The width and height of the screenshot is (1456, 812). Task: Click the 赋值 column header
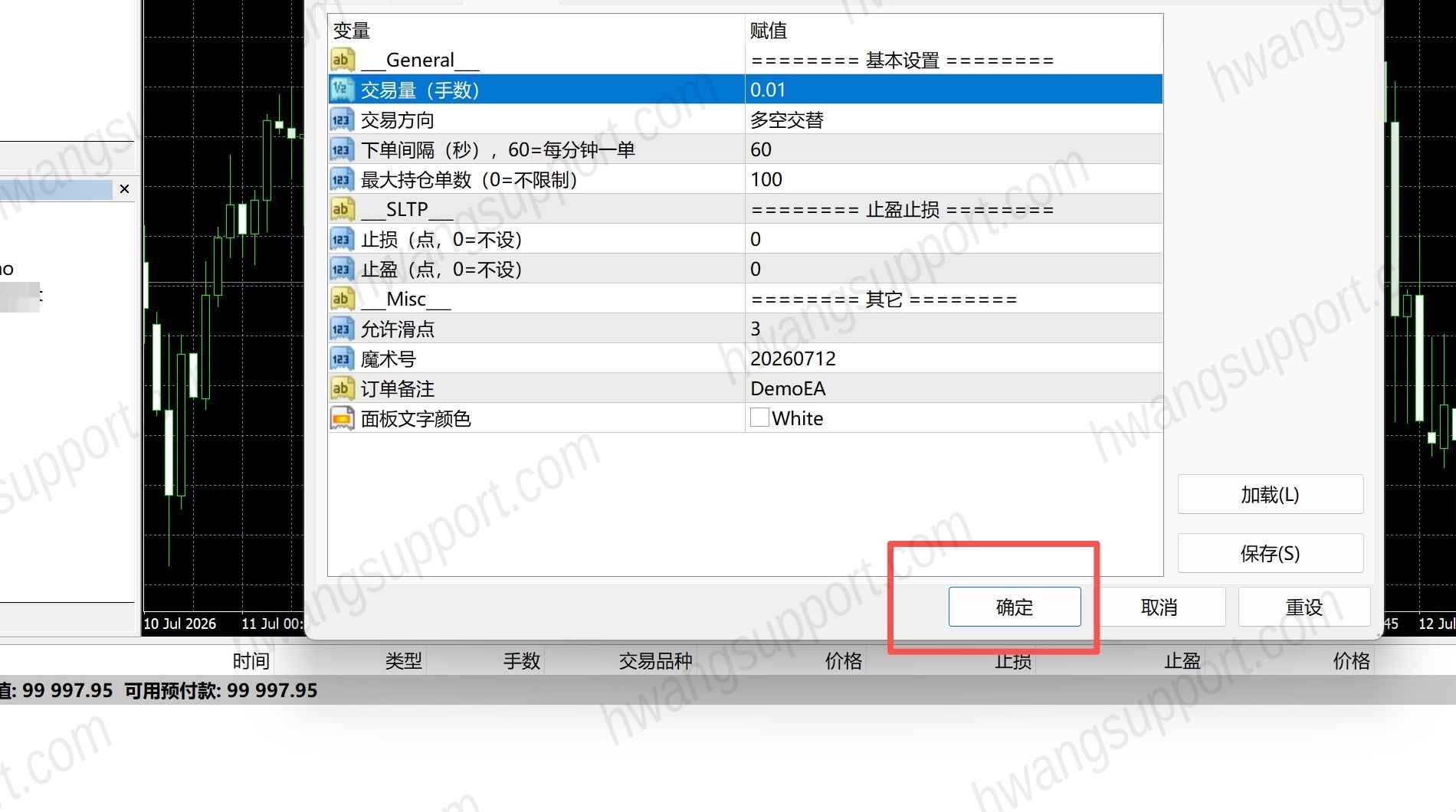(x=769, y=30)
